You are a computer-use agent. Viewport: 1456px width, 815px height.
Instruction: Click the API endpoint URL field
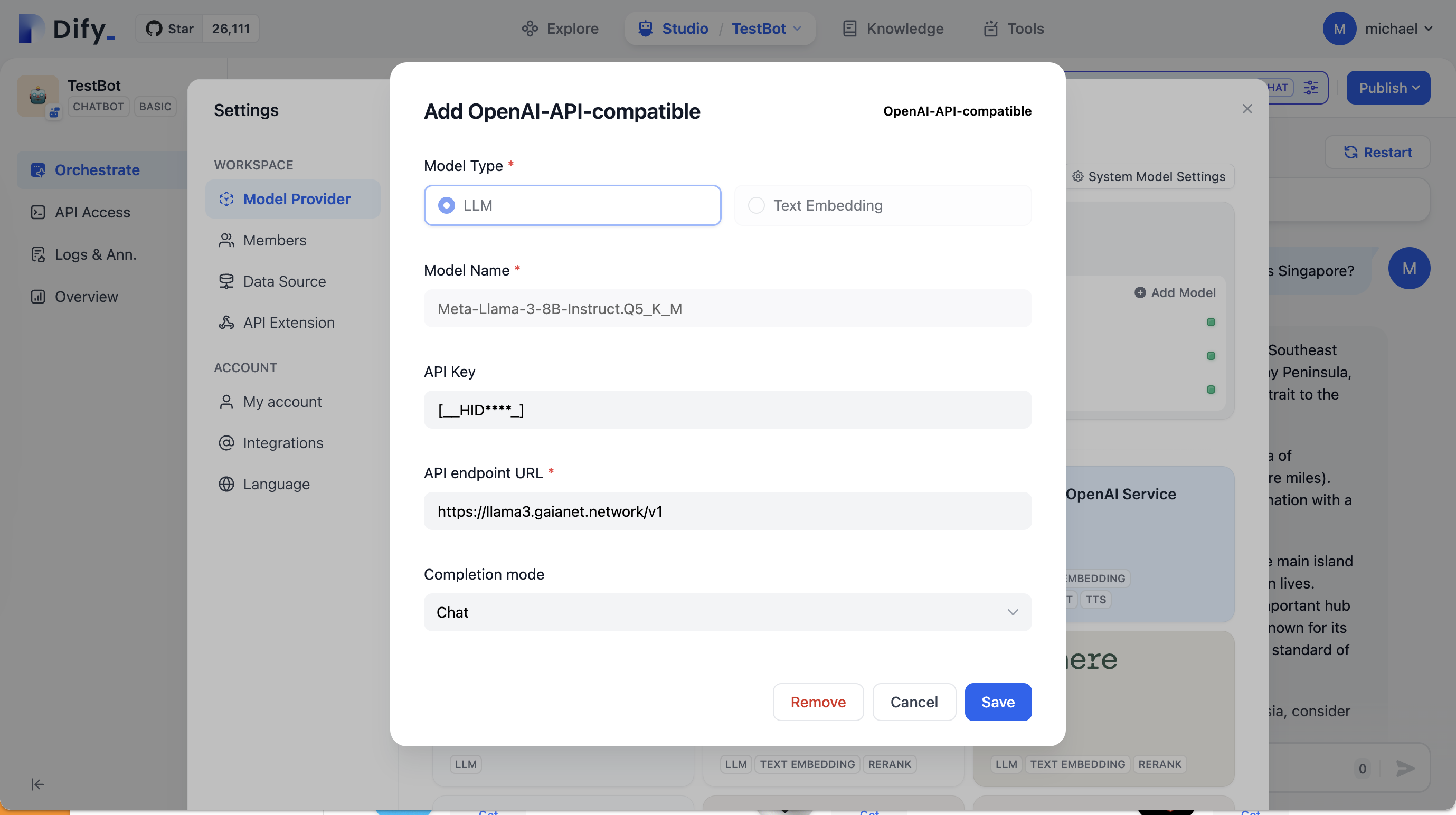(728, 511)
